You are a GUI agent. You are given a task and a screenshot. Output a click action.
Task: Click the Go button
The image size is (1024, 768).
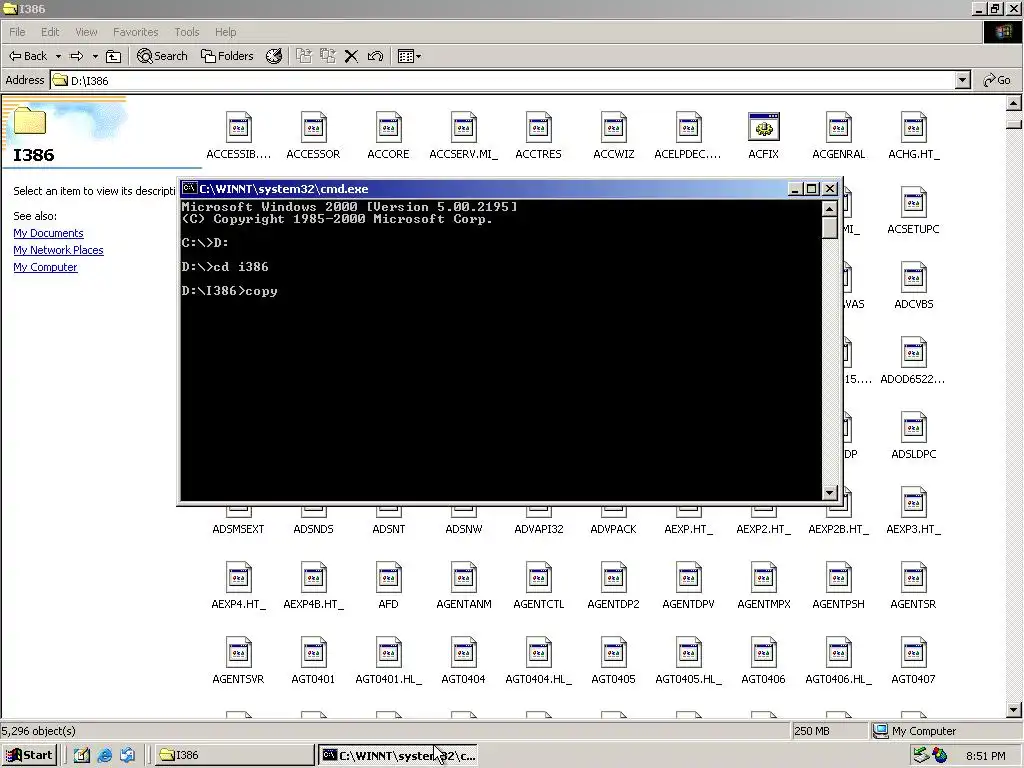point(997,80)
